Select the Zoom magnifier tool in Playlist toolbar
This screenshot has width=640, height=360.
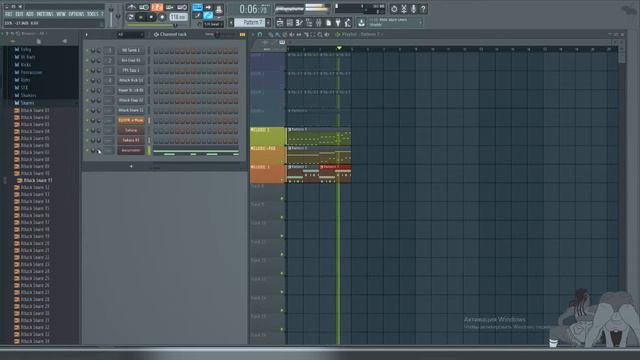320,35
